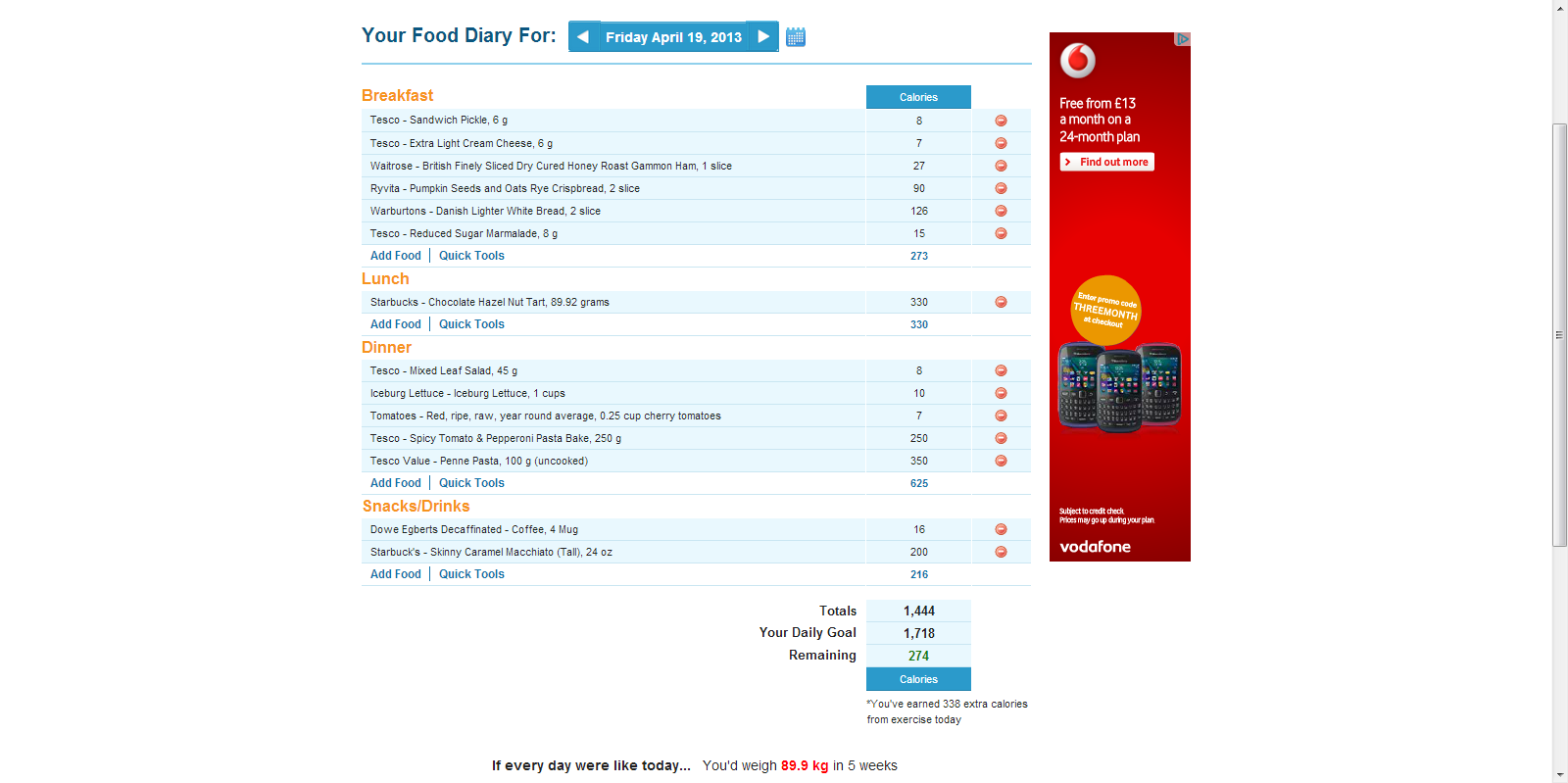Viewport: 1568px width, 783px height.
Task: Go to previous day with left arrow
Action: (584, 36)
